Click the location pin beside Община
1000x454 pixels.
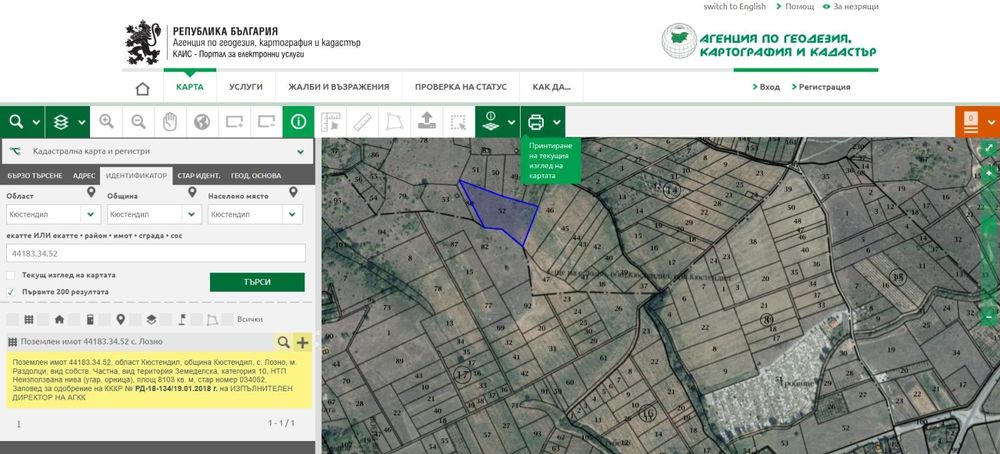click(x=192, y=192)
